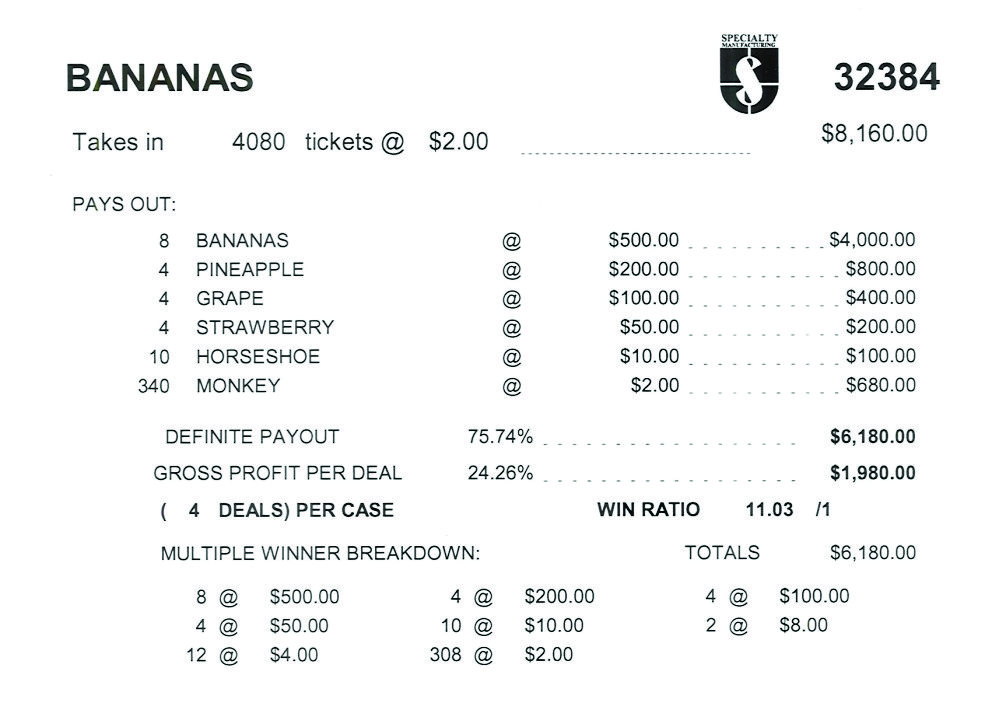Select the MONKEY prize name
Viewport: 999px width, 710px height.
(238, 386)
